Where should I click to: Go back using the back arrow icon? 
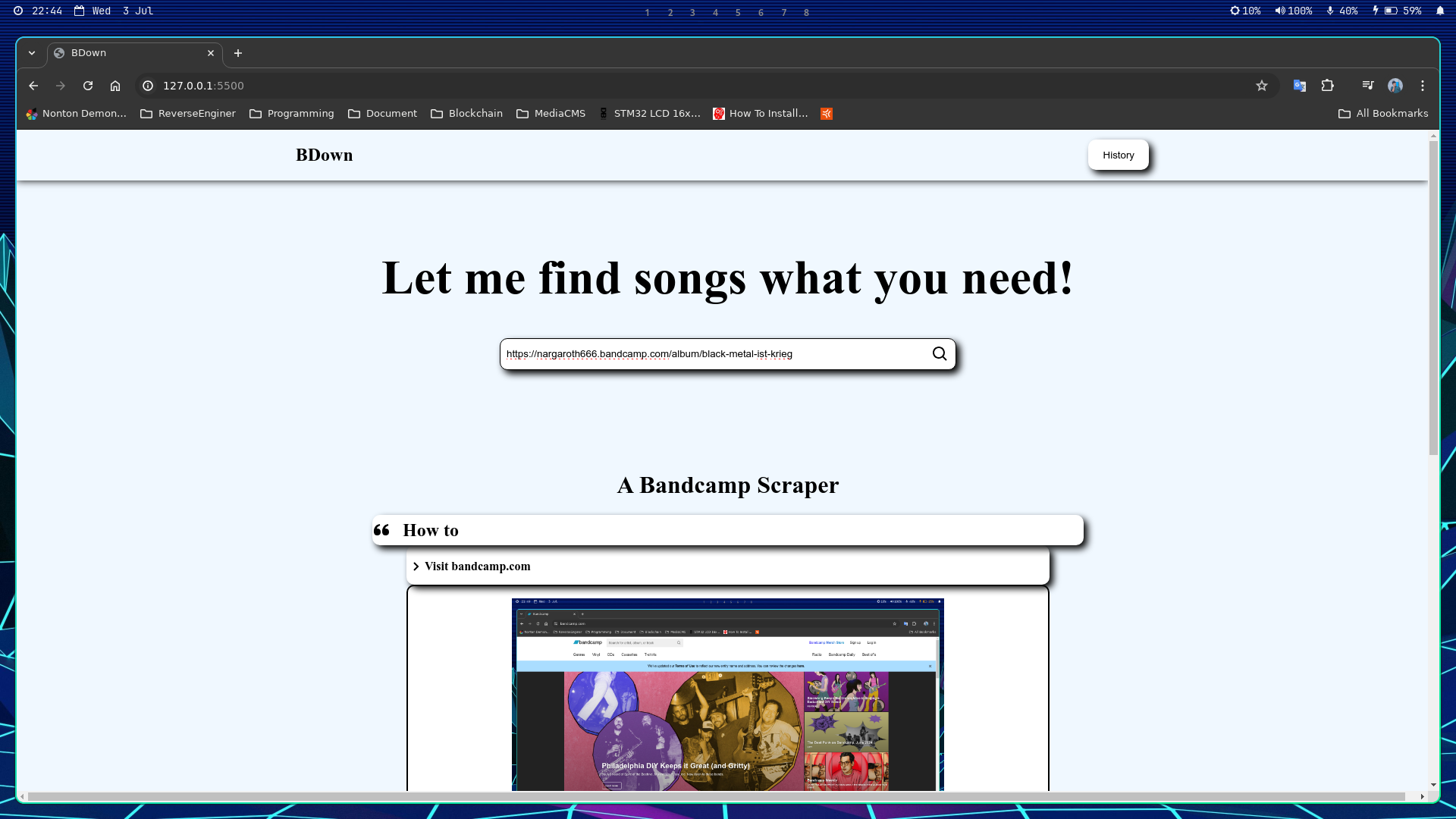33,86
